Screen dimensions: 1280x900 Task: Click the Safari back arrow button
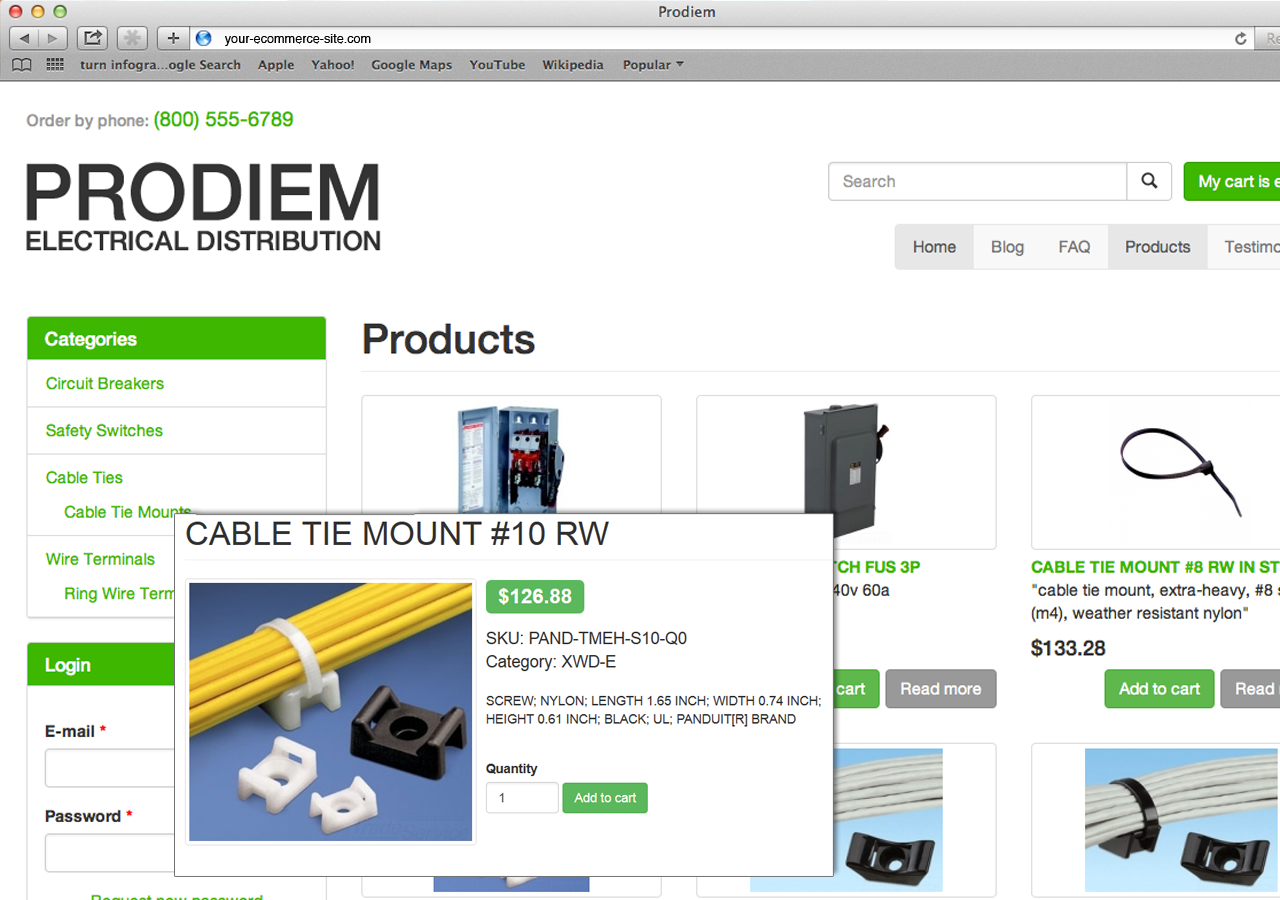coord(24,38)
